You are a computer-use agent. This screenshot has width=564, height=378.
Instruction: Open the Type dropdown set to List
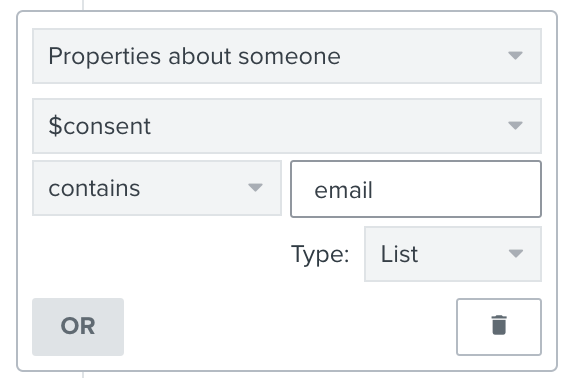[453, 254]
